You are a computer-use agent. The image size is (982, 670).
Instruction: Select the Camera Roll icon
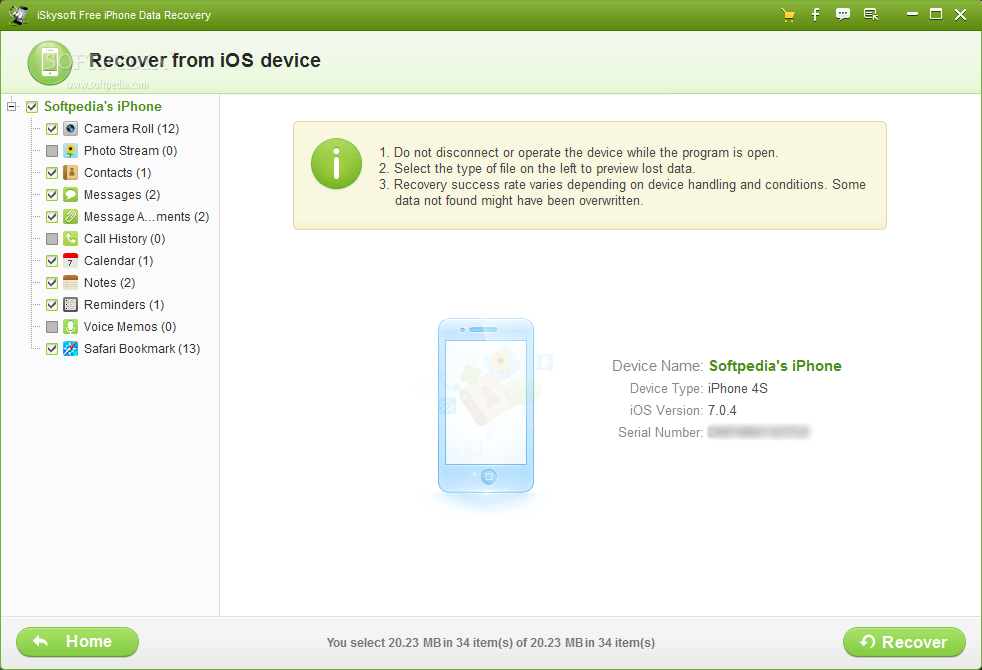coord(70,128)
